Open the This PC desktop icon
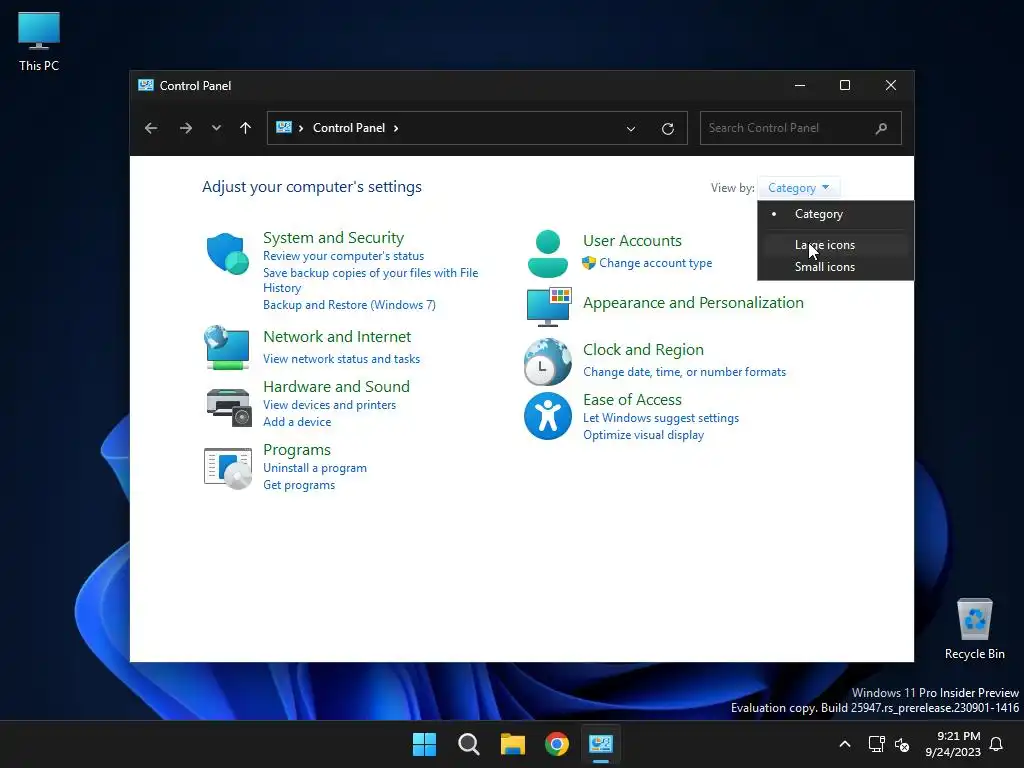1024x768 pixels. click(x=39, y=42)
